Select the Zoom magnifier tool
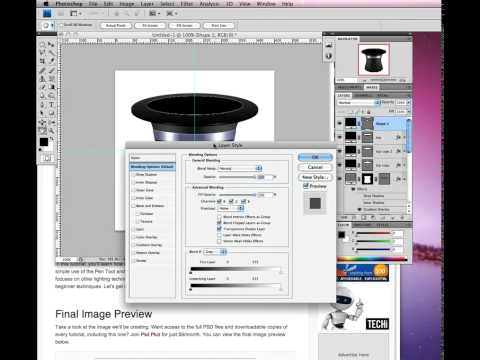Viewport: 480px width, 360px height. point(52,130)
